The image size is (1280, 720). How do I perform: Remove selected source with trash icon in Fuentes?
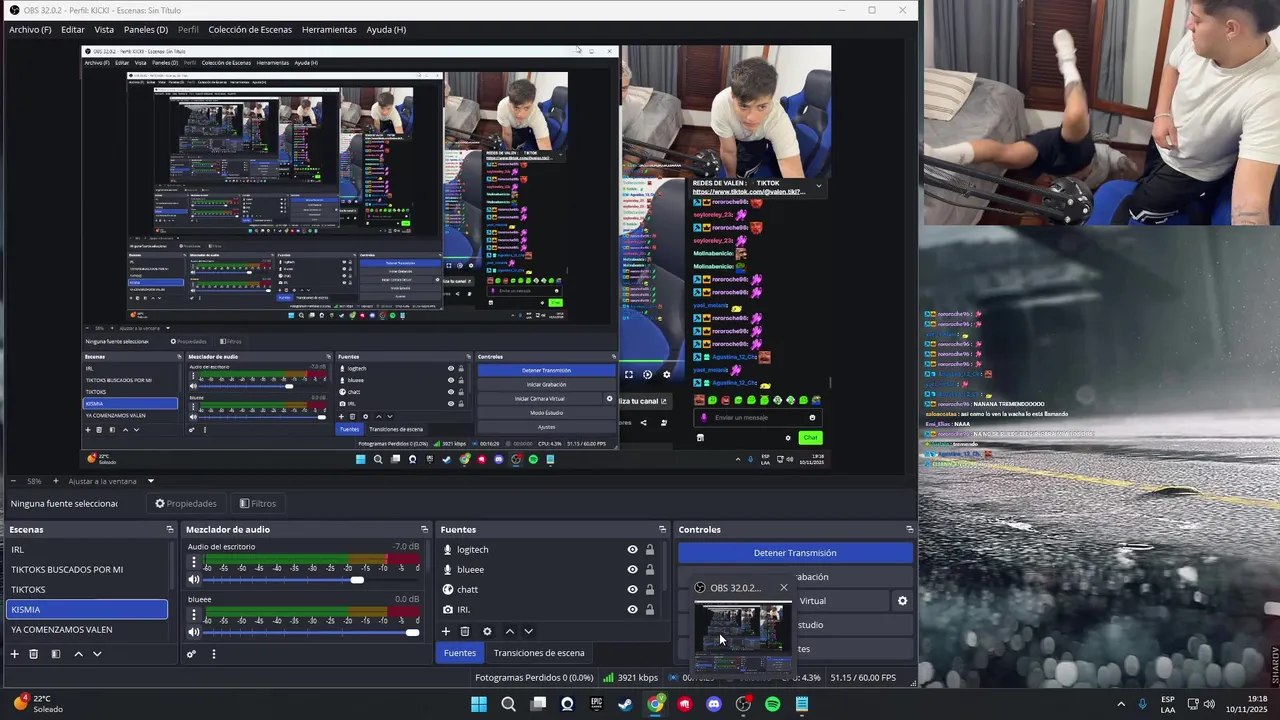465,631
